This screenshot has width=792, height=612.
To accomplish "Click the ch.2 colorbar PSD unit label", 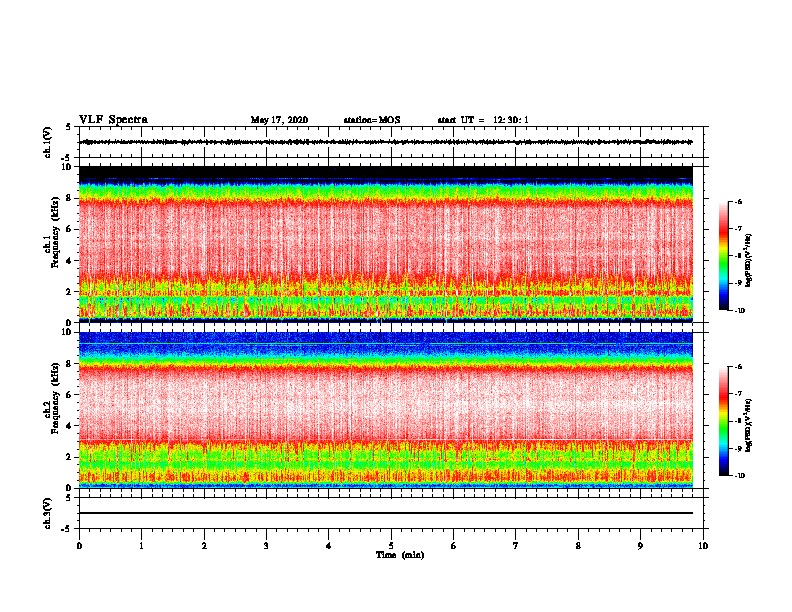I will click(x=749, y=425).
